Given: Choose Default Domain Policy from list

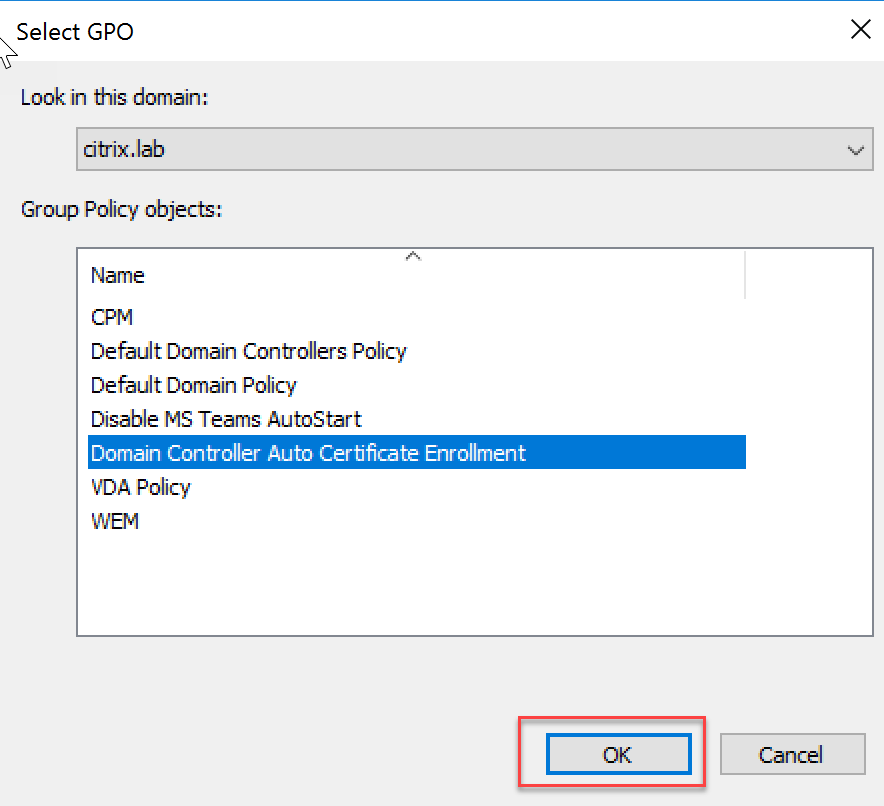Looking at the screenshot, I should pyautogui.click(x=193, y=385).
